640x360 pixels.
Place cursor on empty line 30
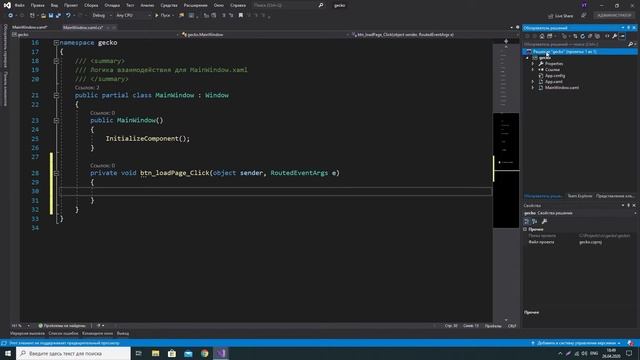[276, 191]
